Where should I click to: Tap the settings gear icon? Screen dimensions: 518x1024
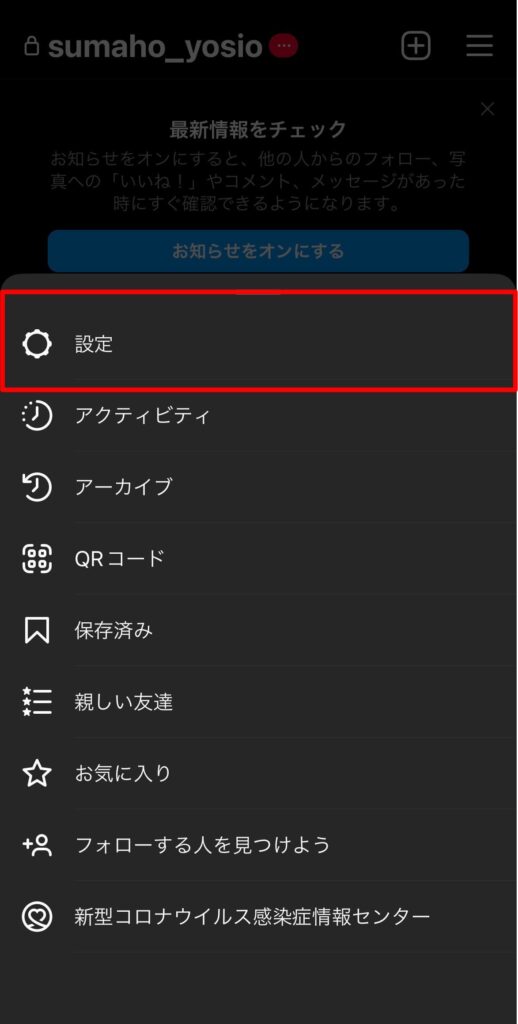click(37, 344)
